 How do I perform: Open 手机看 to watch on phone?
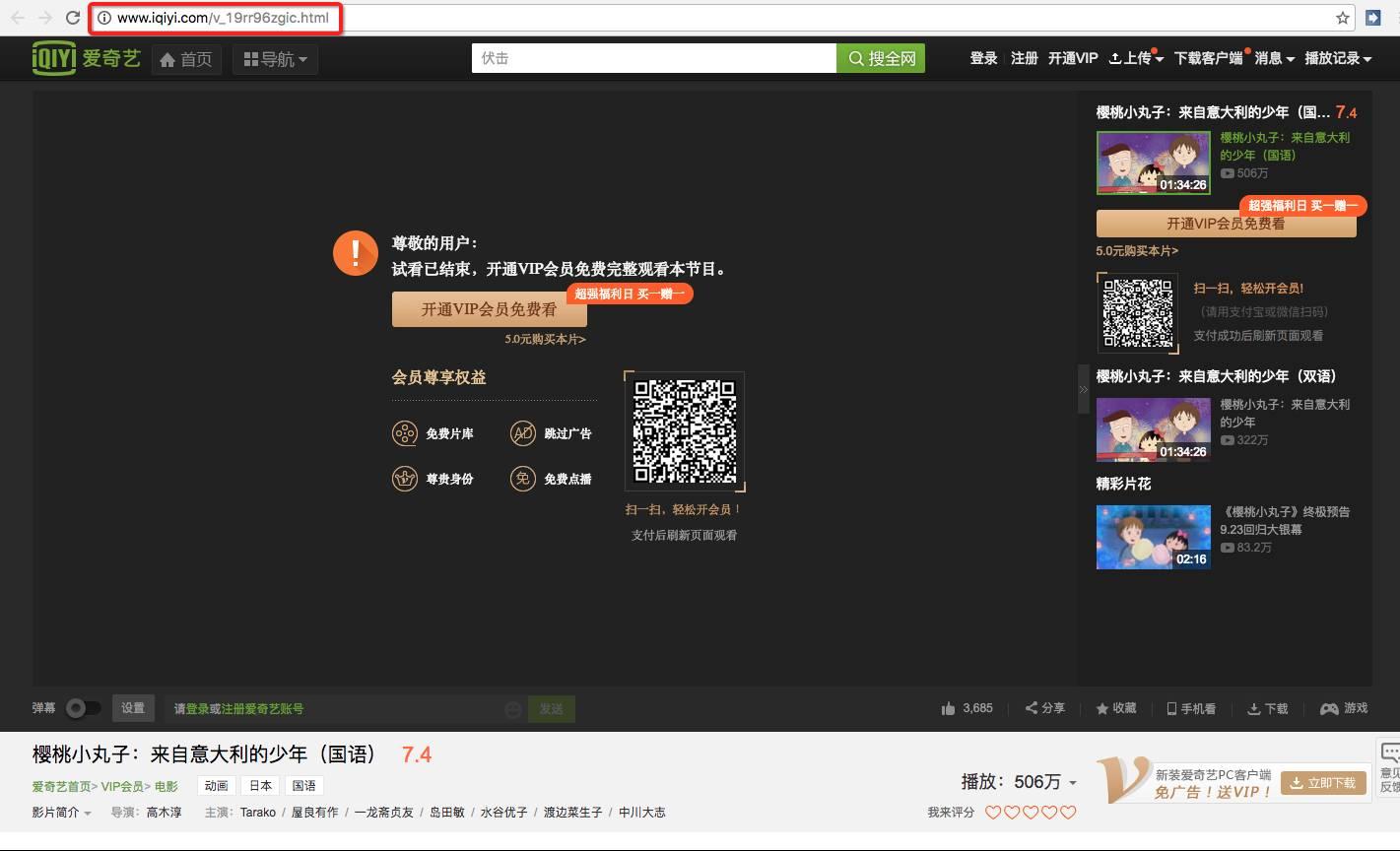[x=1190, y=707]
